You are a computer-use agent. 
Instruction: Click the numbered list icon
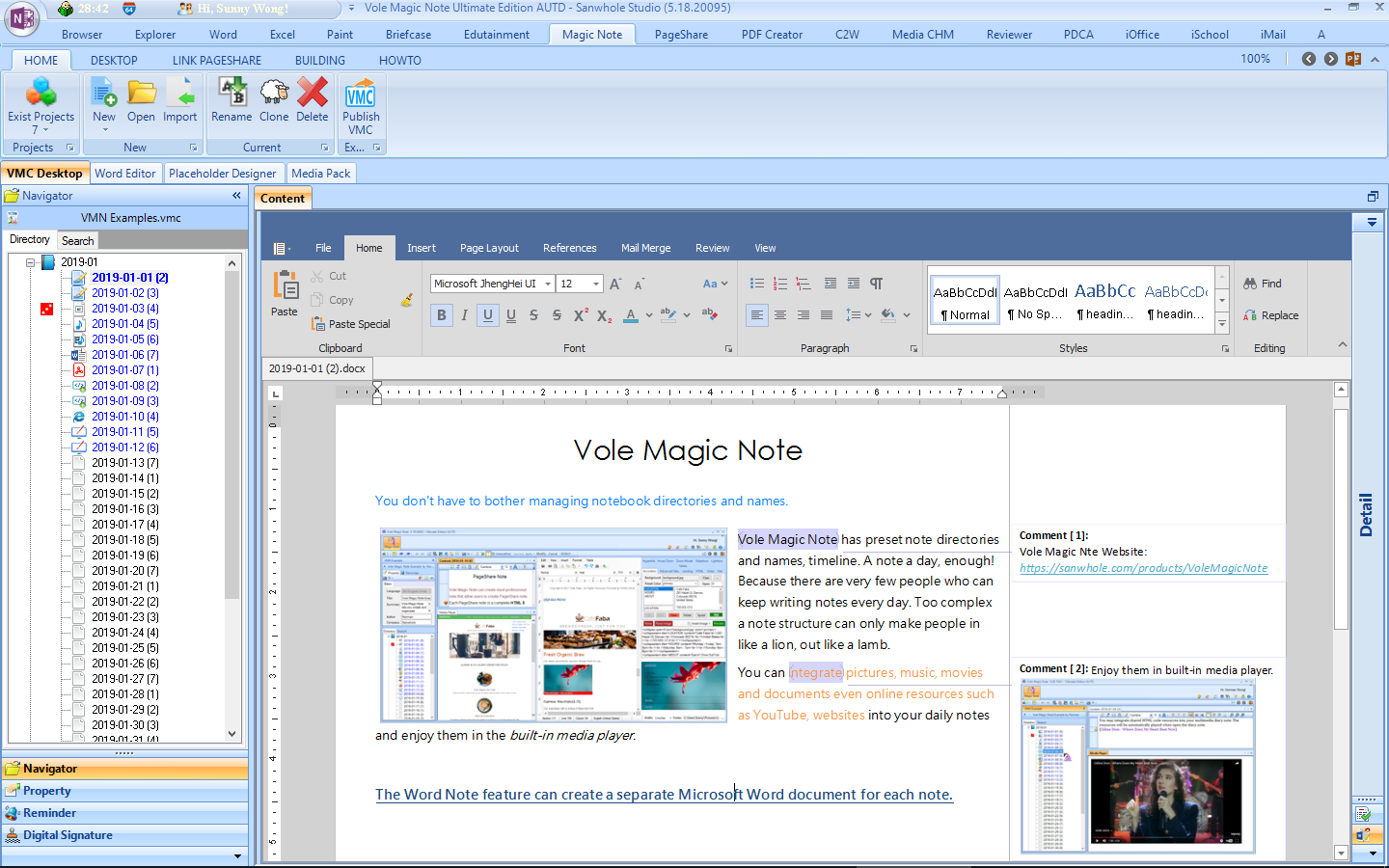point(780,284)
